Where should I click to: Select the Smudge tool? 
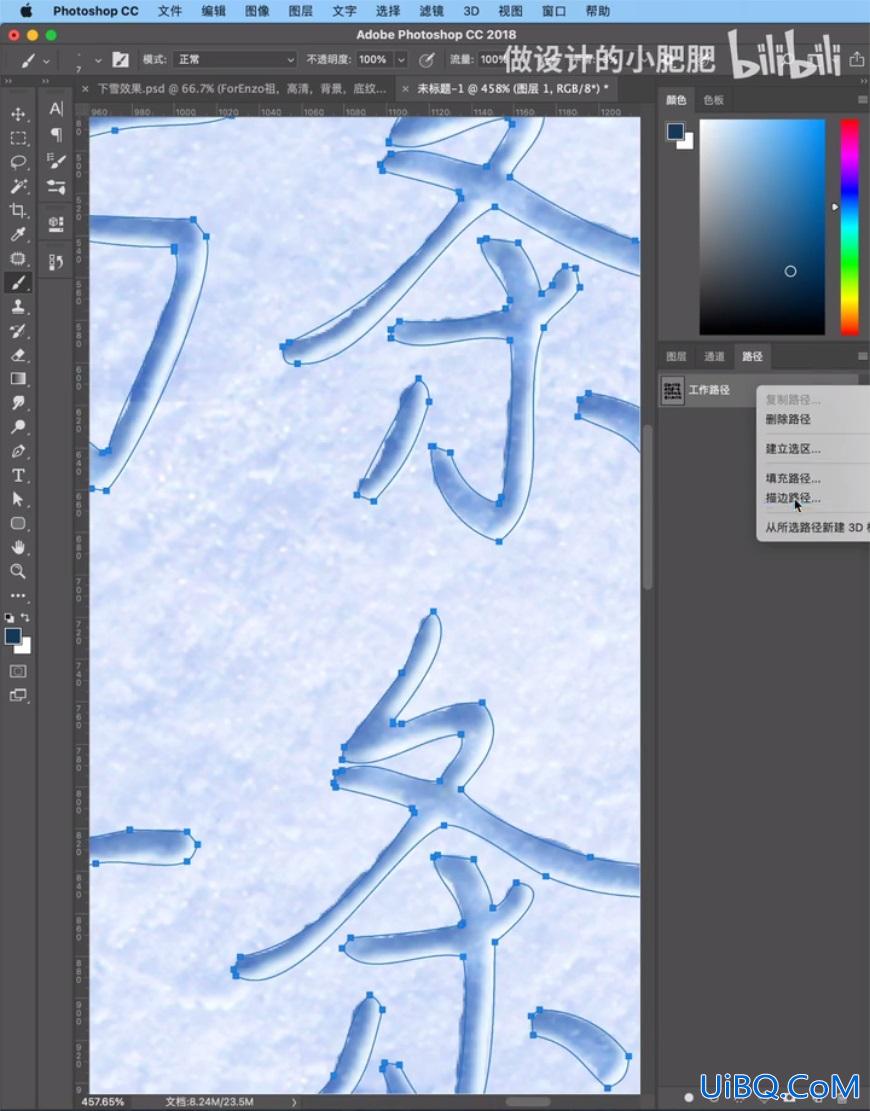tap(18, 403)
